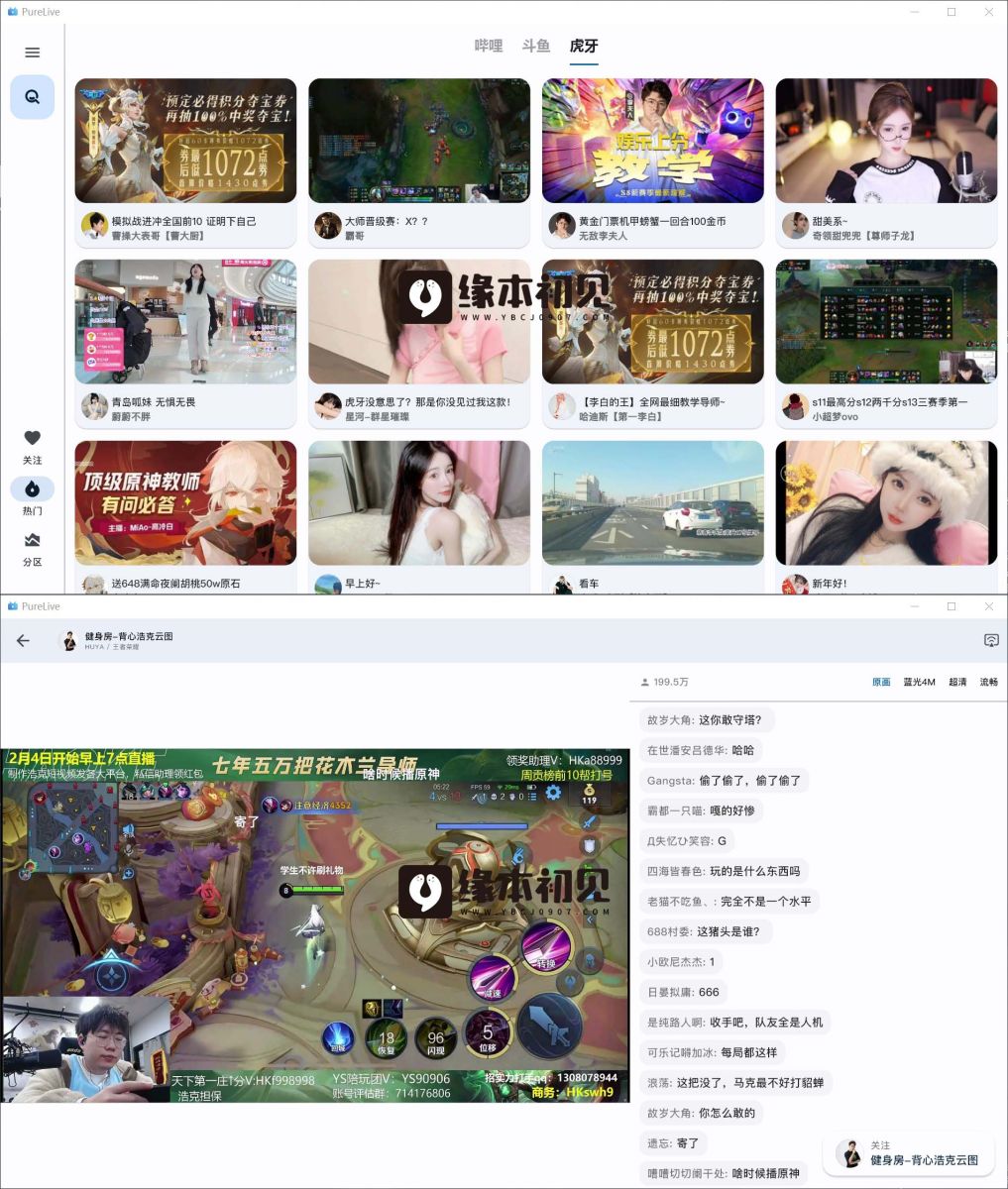The image size is (1008, 1189).
Task: Switch to the 斗鱼 platform tab
Action: [x=536, y=46]
